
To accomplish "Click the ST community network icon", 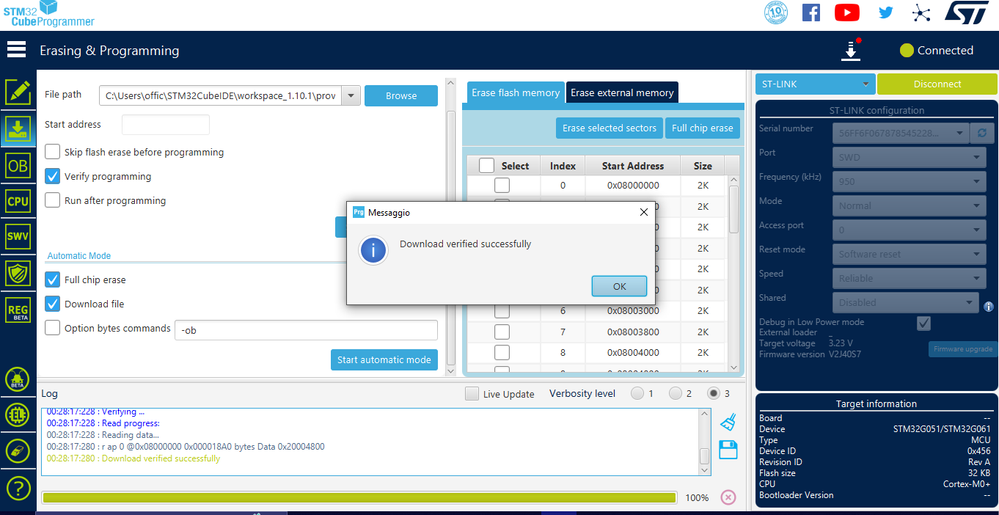I will pos(921,13).
